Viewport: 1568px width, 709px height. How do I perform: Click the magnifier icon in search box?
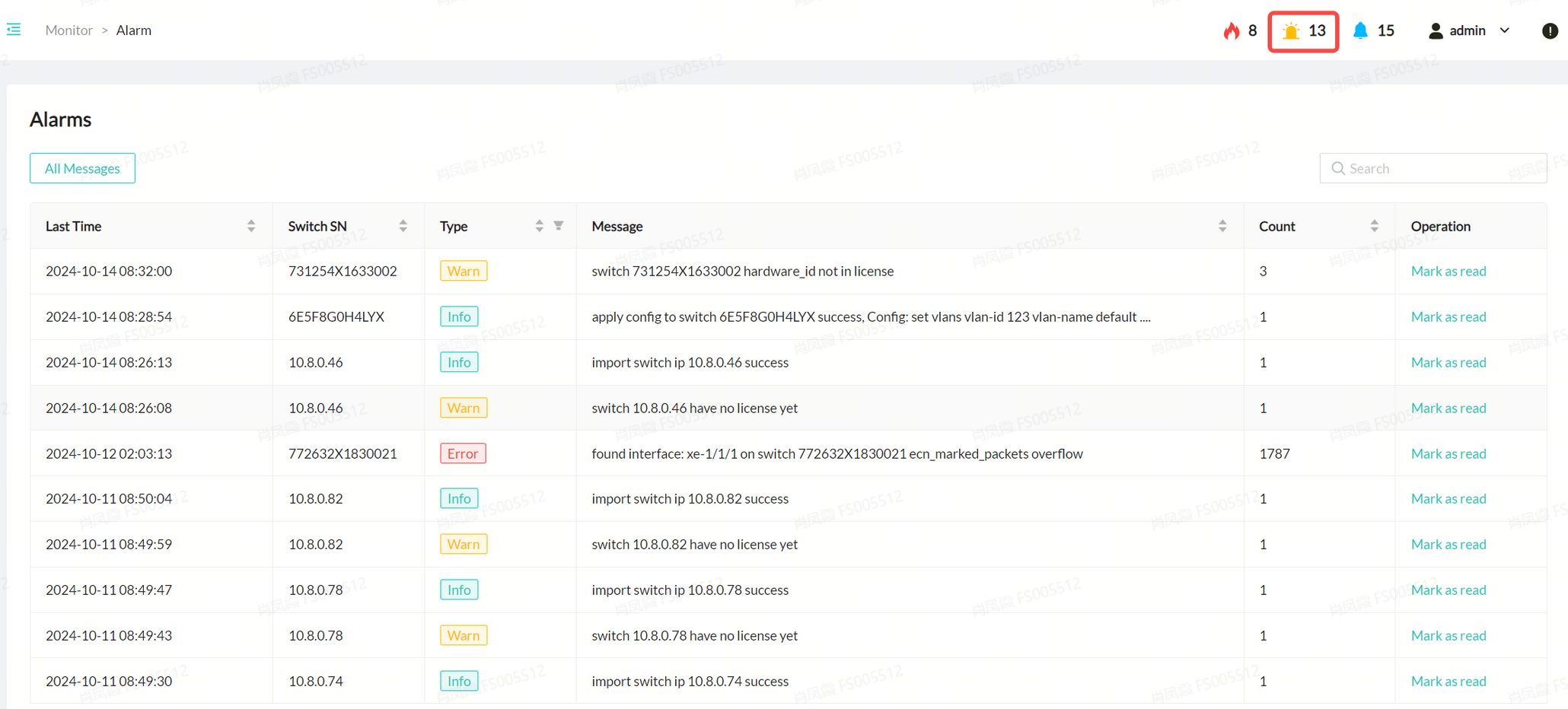click(x=1337, y=168)
